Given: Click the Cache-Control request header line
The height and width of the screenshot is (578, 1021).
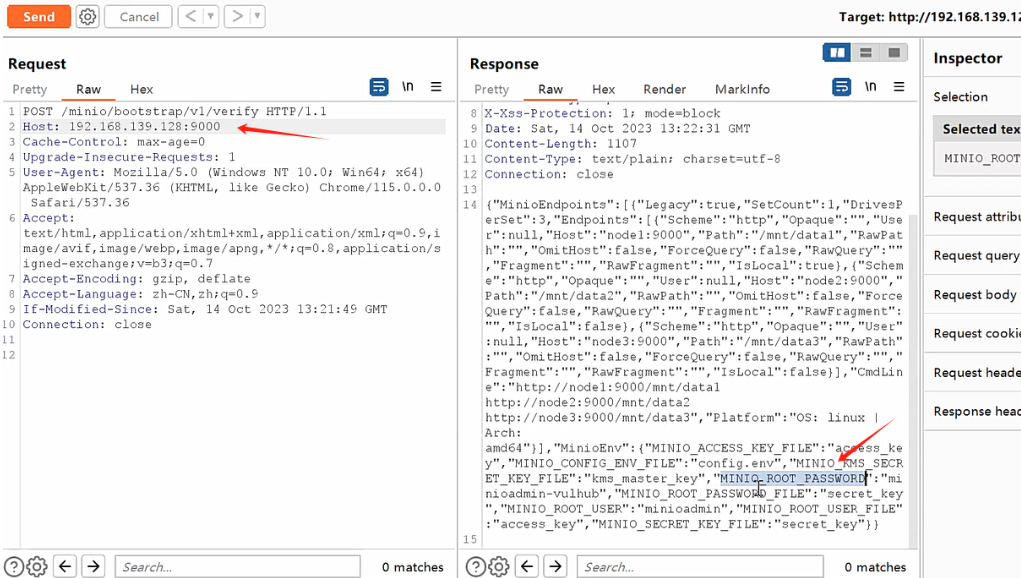Looking at the screenshot, I should click(114, 141).
